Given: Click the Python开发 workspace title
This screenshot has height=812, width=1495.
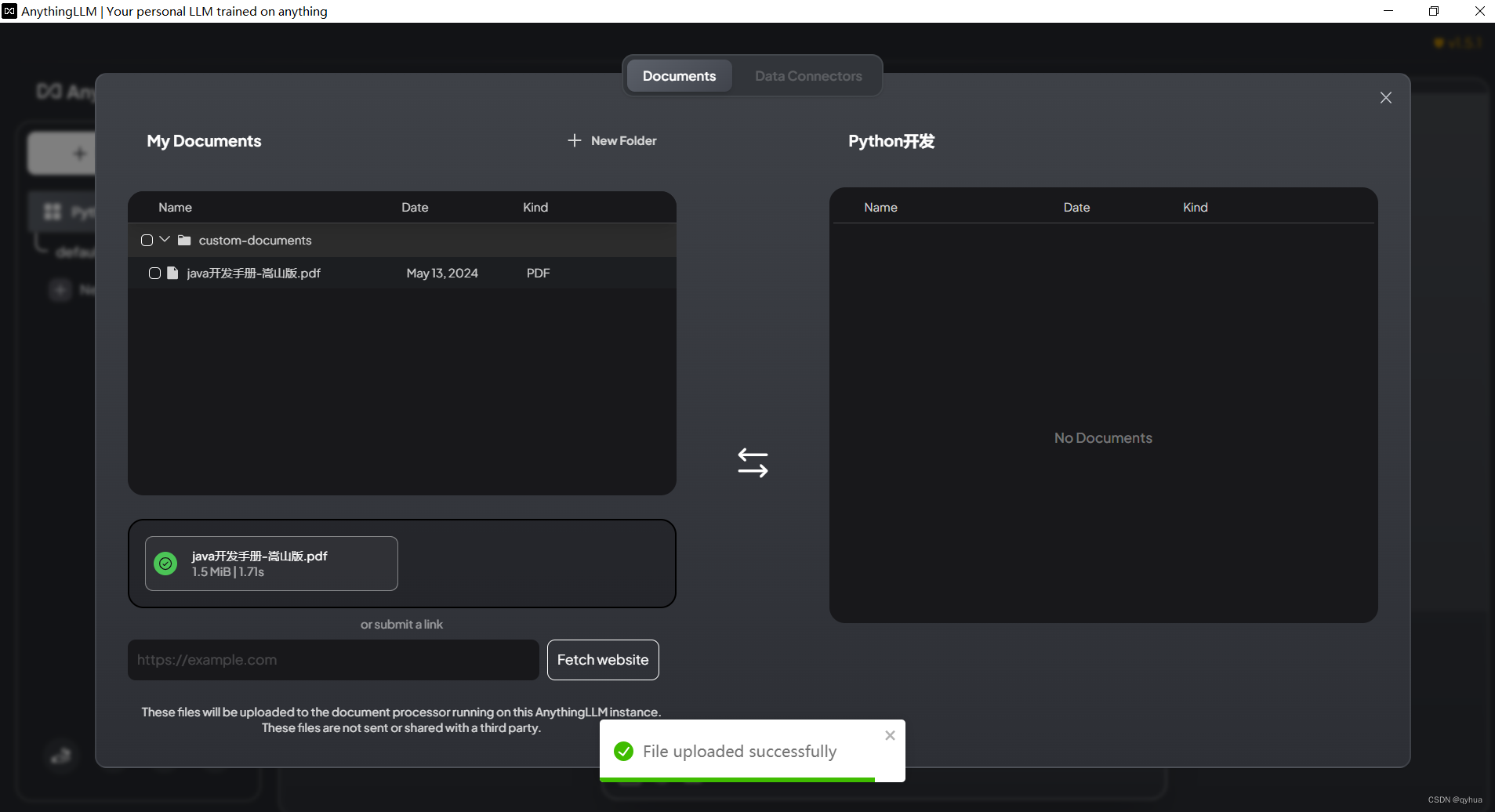Looking at the screenshot, I should pos(891,141).
